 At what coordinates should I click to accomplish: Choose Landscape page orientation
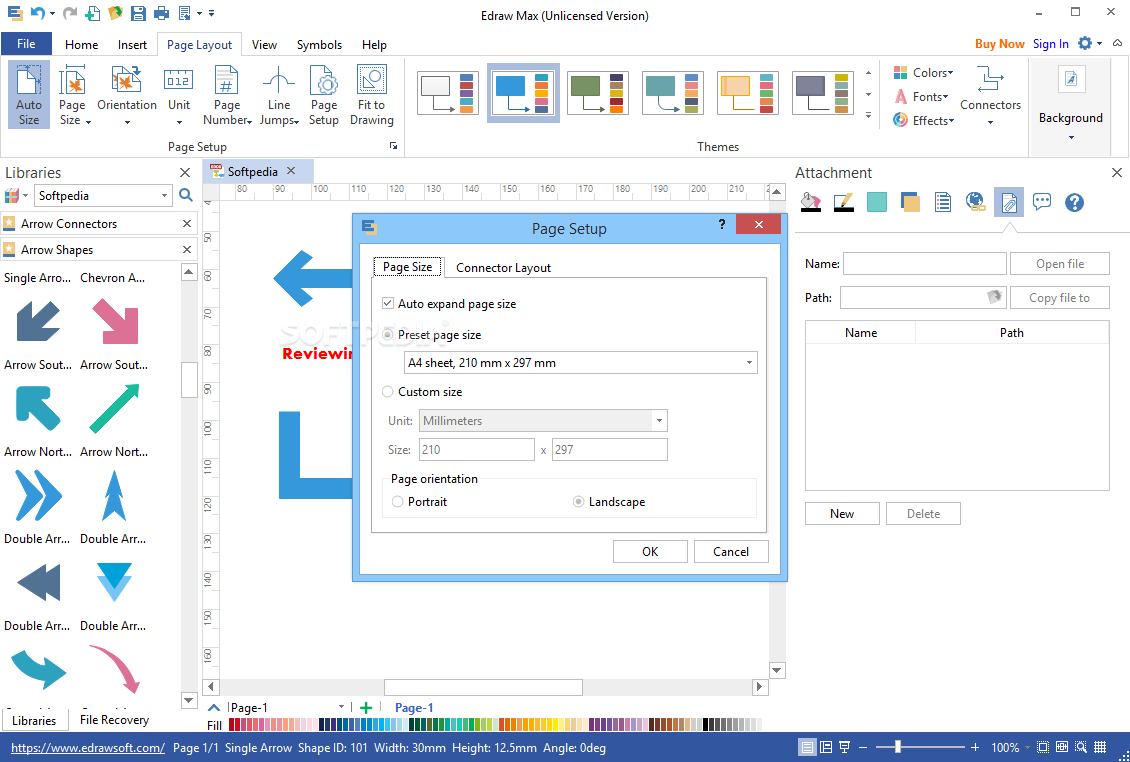(x=578, y=502)
